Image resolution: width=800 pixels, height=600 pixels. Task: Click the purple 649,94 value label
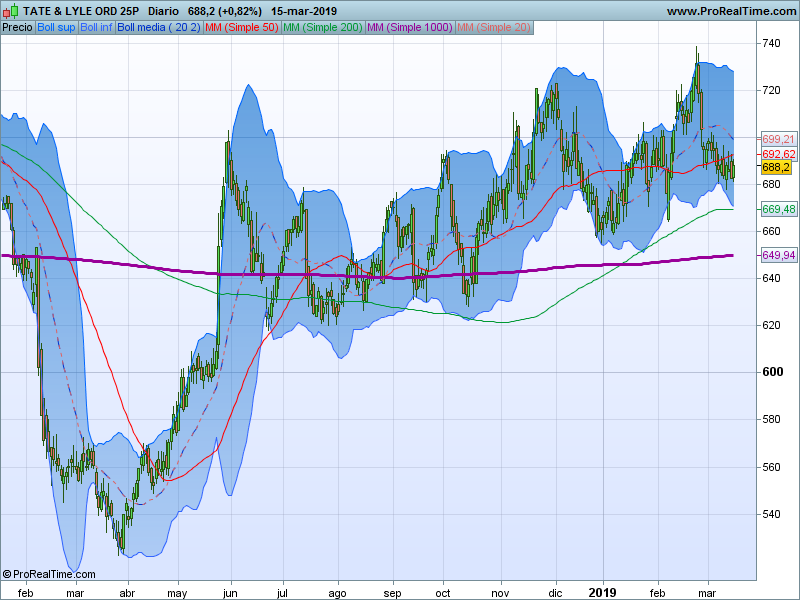779,255
